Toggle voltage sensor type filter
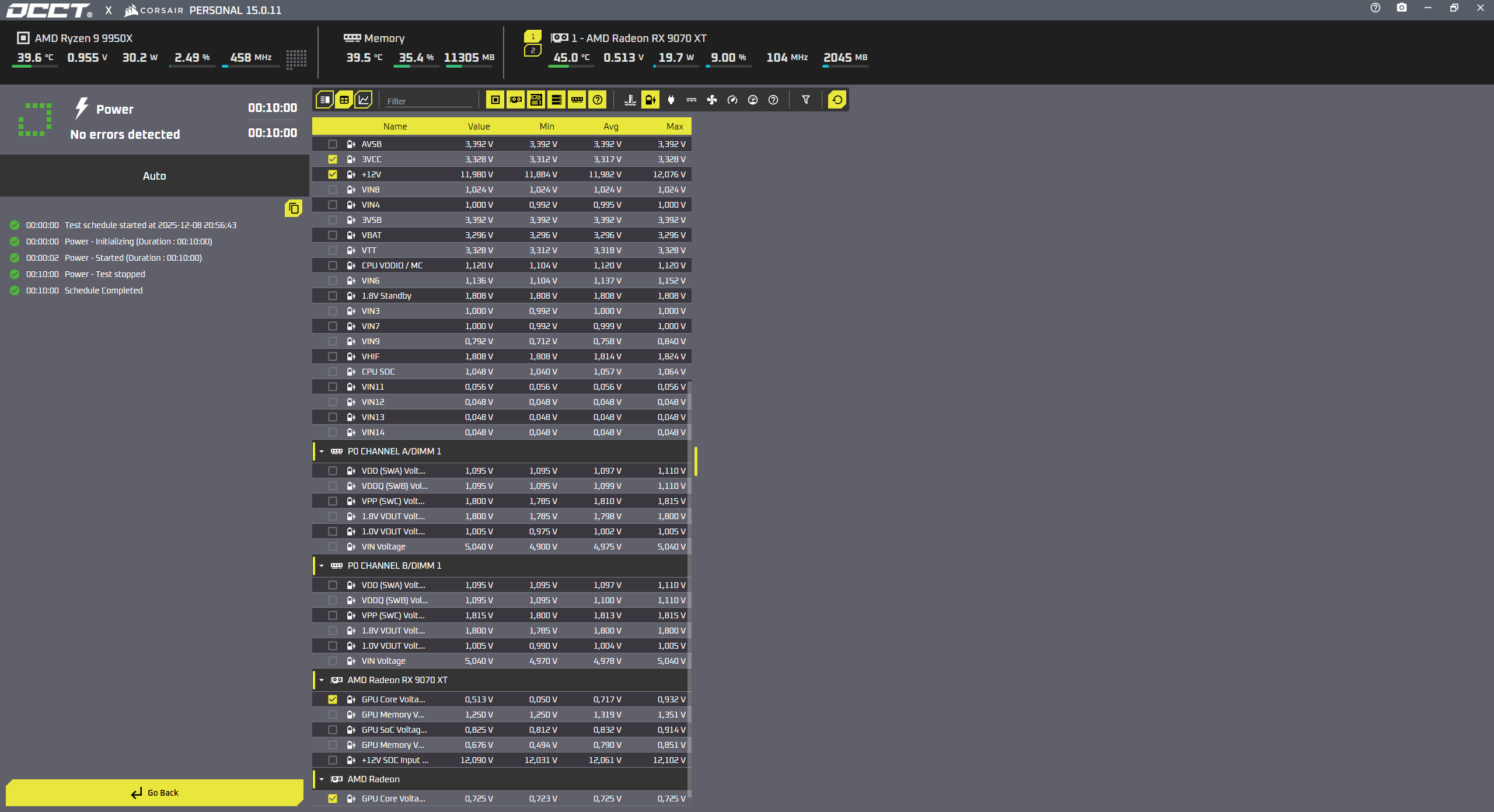The image size is (1494, 812). pos(651,100)
